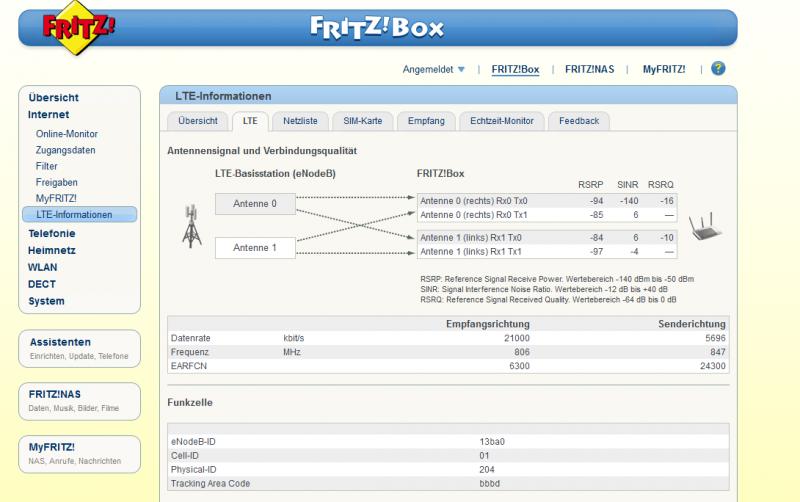Click the EARFCN send value 24300
Image resolution: width=800 pixels, height=502 pixels.
tap(713, 366)
